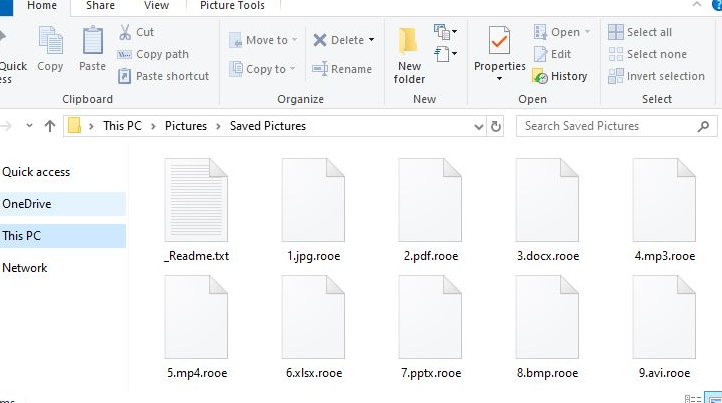This screenshot has width=722, height=403.
Task: Click the Copy icon in Clipboard group
Action: tap(50, 49)
